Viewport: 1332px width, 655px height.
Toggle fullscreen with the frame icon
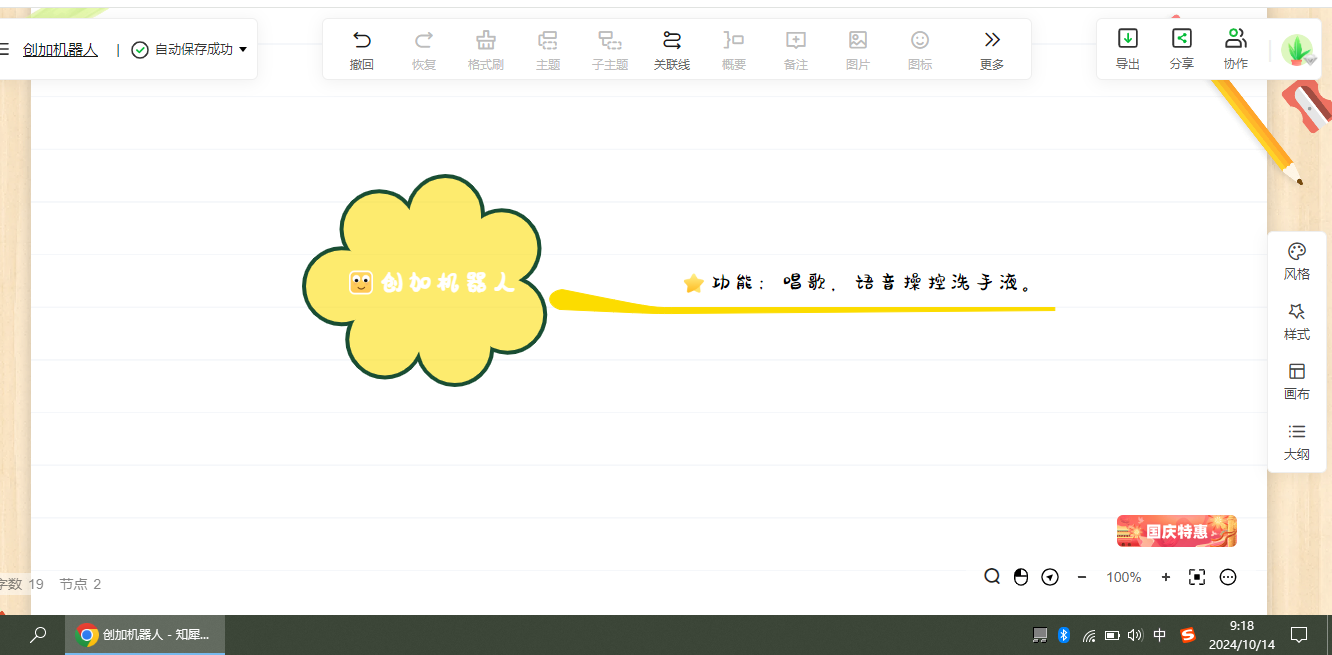pos(1197,577)
